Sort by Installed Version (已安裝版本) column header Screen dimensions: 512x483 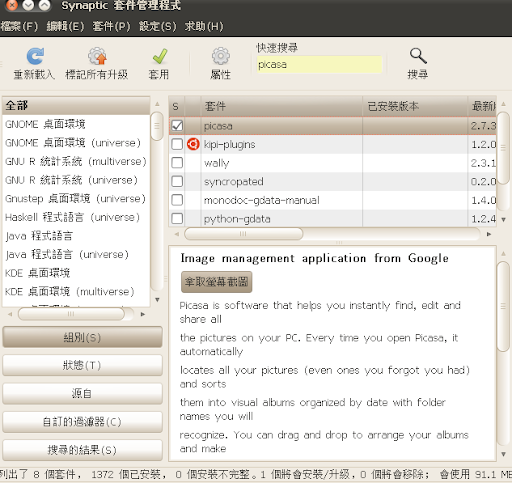point(415,106)
